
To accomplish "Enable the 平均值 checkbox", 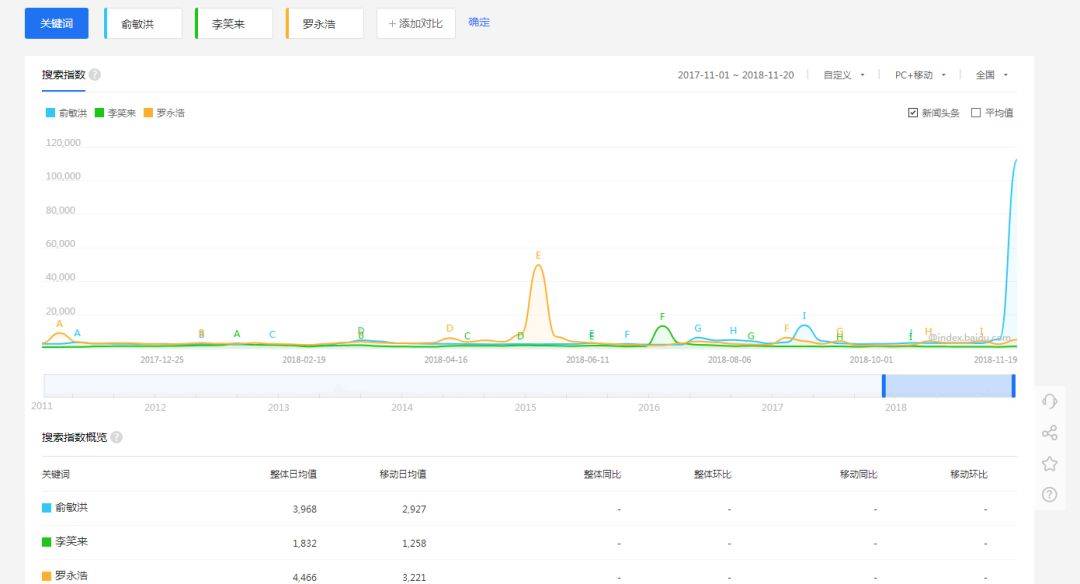I will [976, 113].
